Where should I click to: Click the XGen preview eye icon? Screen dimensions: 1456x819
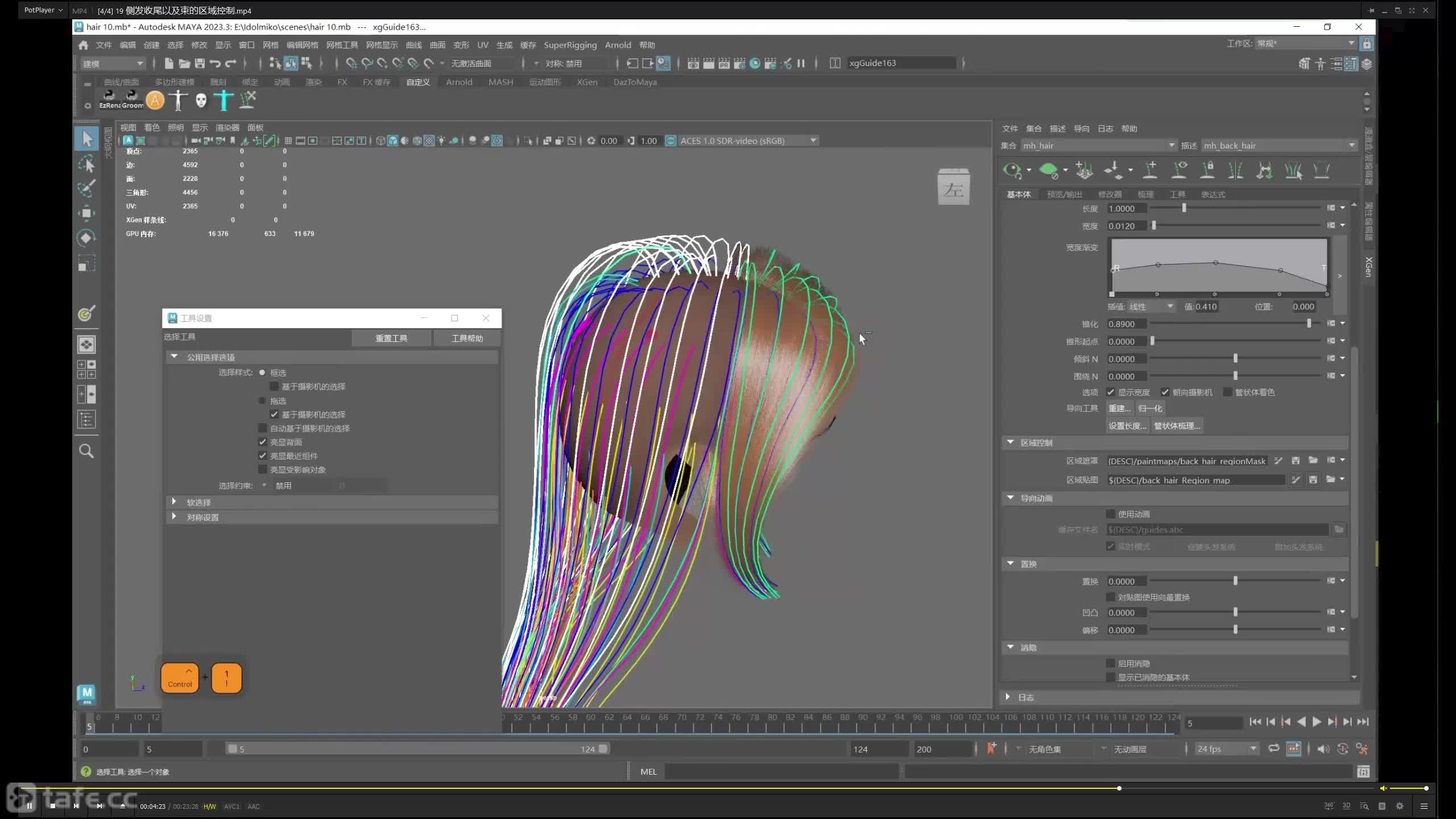pyautogui.click(x=1012, y=170)
